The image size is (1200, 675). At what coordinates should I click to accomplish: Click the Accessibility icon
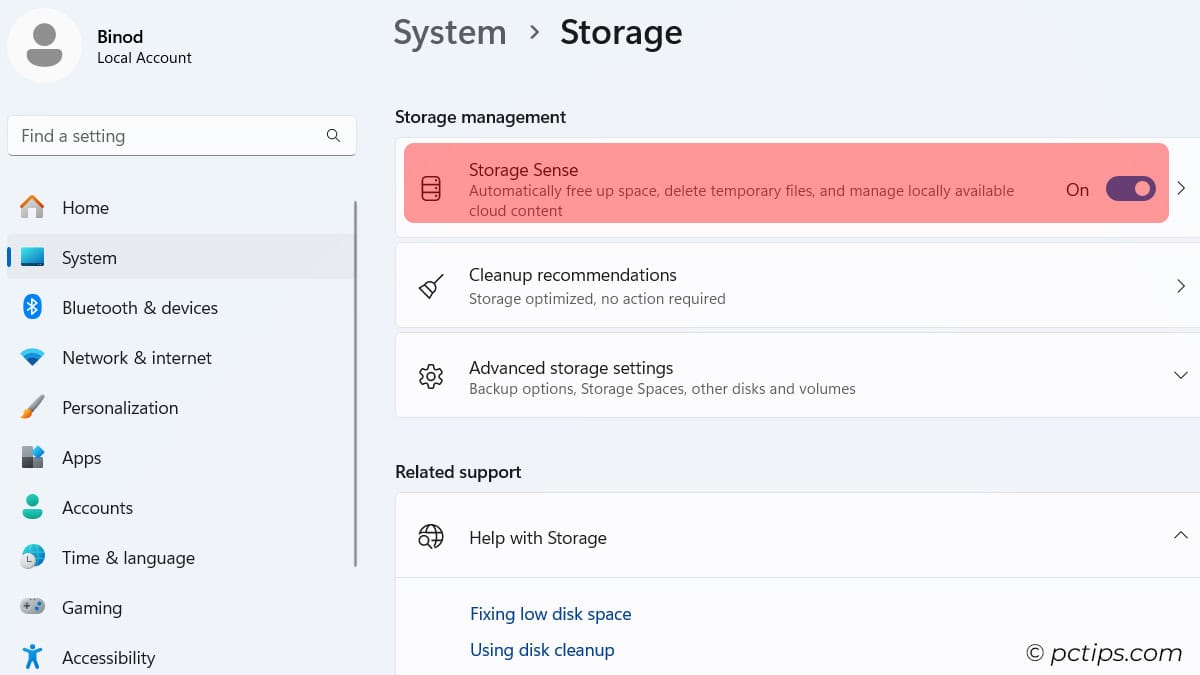coord(32,657)
